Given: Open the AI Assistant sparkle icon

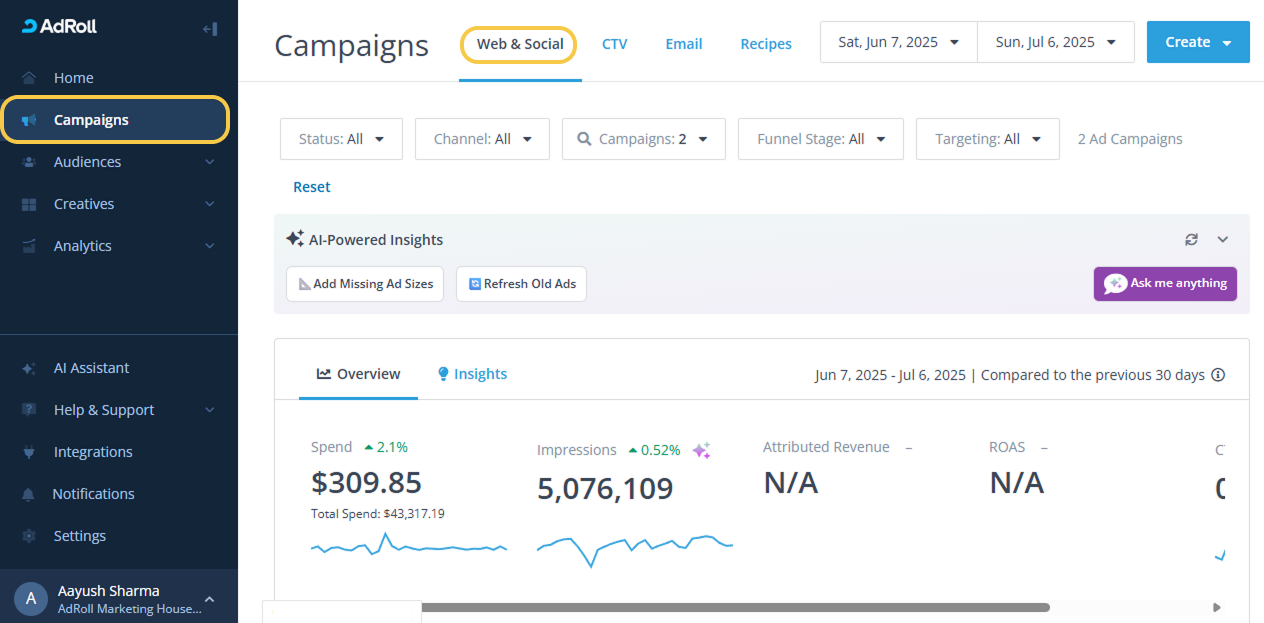Looking at the screenshot, I should (29, 368).
